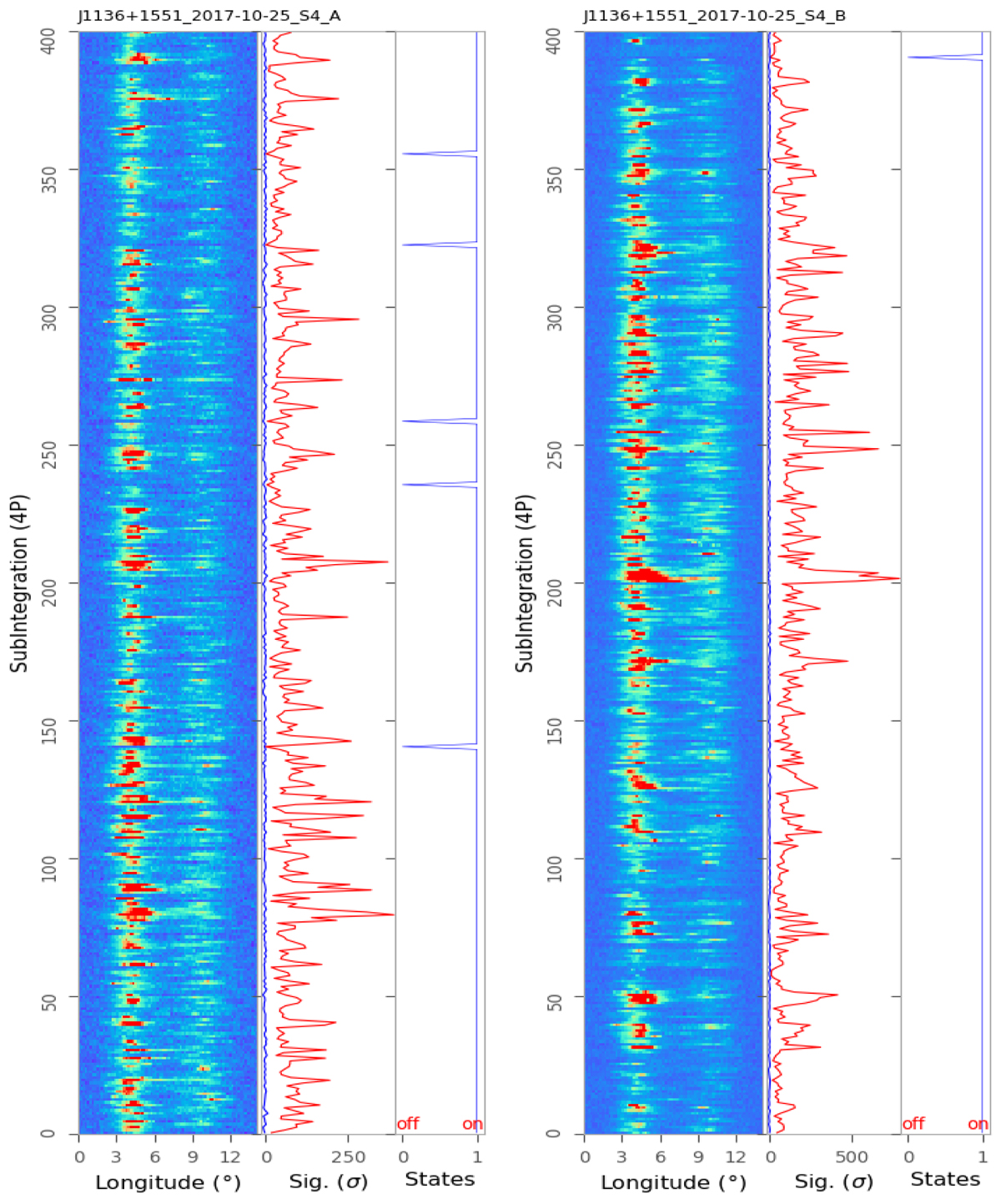The image size is (1001, 1204).
Task: Click the red 'on' text in left States plot
Action: (472, 1124)
